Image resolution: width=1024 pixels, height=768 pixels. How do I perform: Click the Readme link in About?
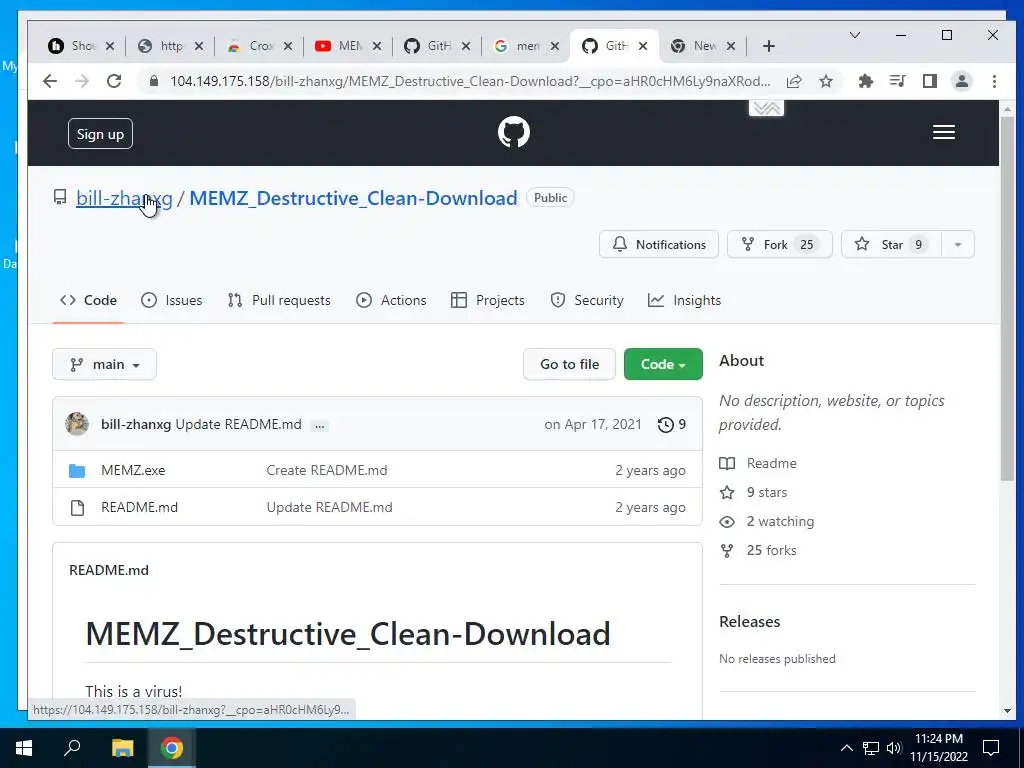coord(771,463)
